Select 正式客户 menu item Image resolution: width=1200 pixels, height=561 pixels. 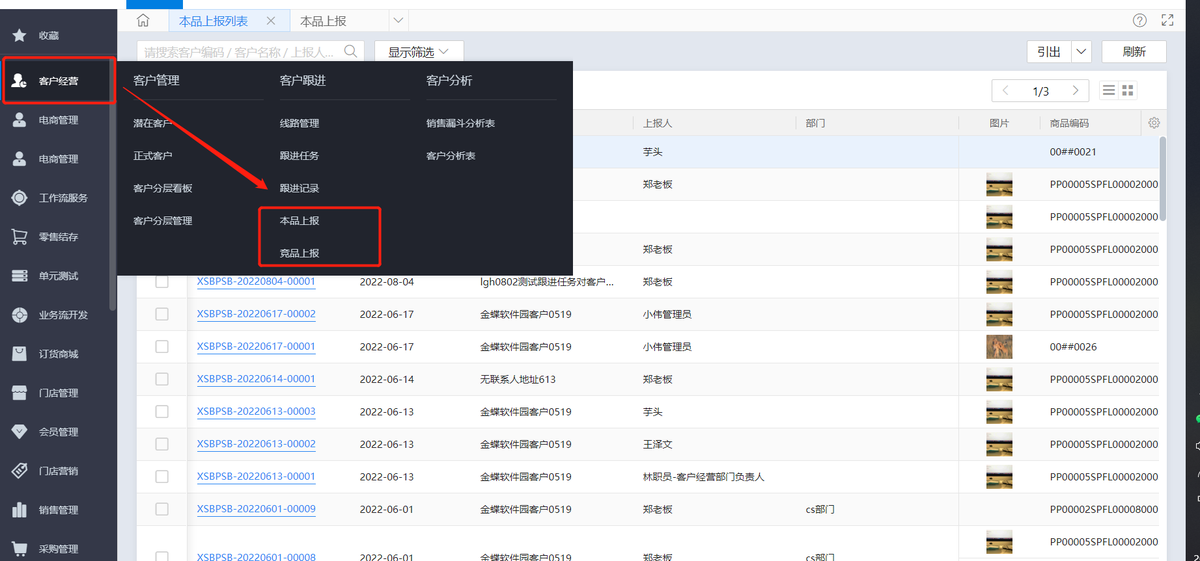click(153, 156)
